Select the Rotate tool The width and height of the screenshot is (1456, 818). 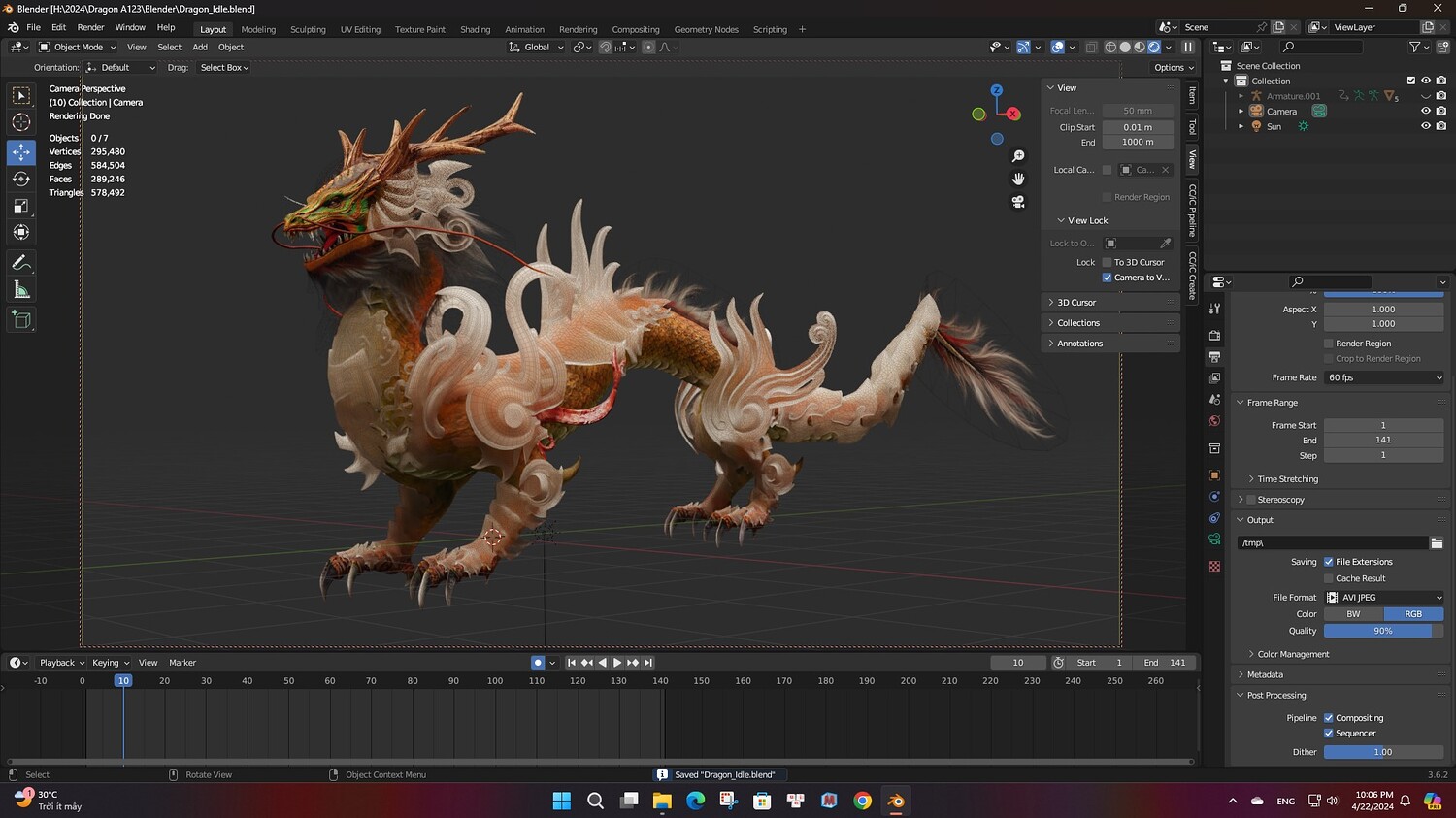coord(21,179)
